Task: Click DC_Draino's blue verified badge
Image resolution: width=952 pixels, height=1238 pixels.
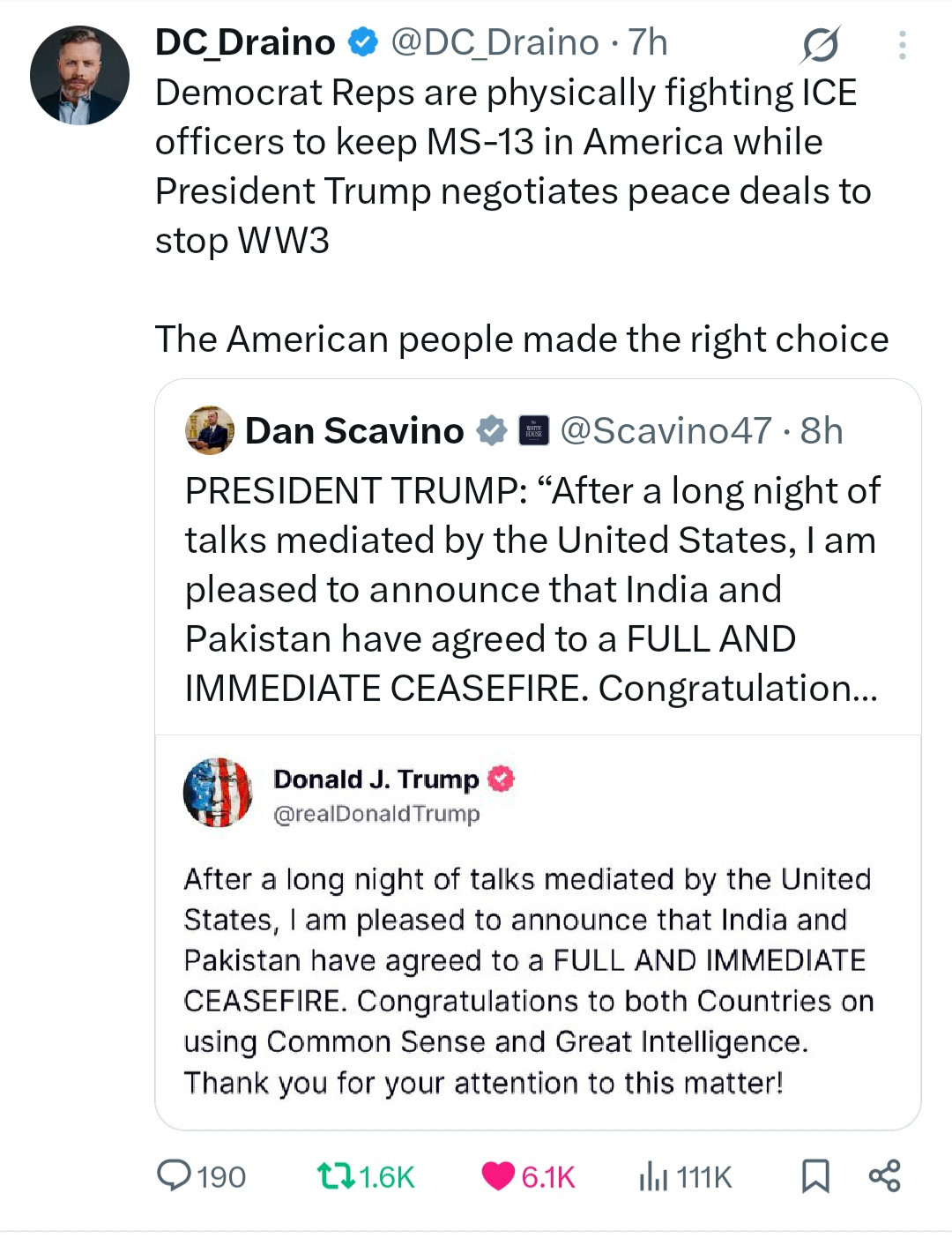Action: (362, 41)
